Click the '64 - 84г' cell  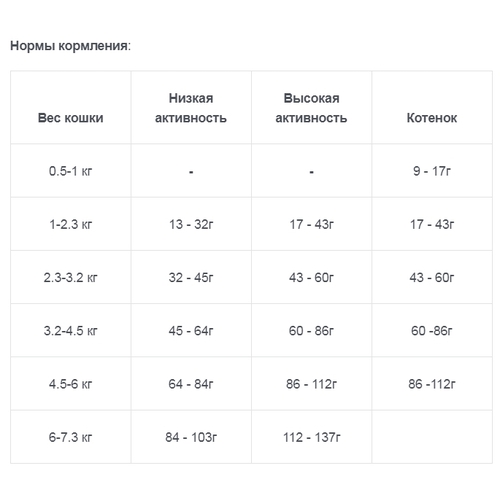(191, 384)
